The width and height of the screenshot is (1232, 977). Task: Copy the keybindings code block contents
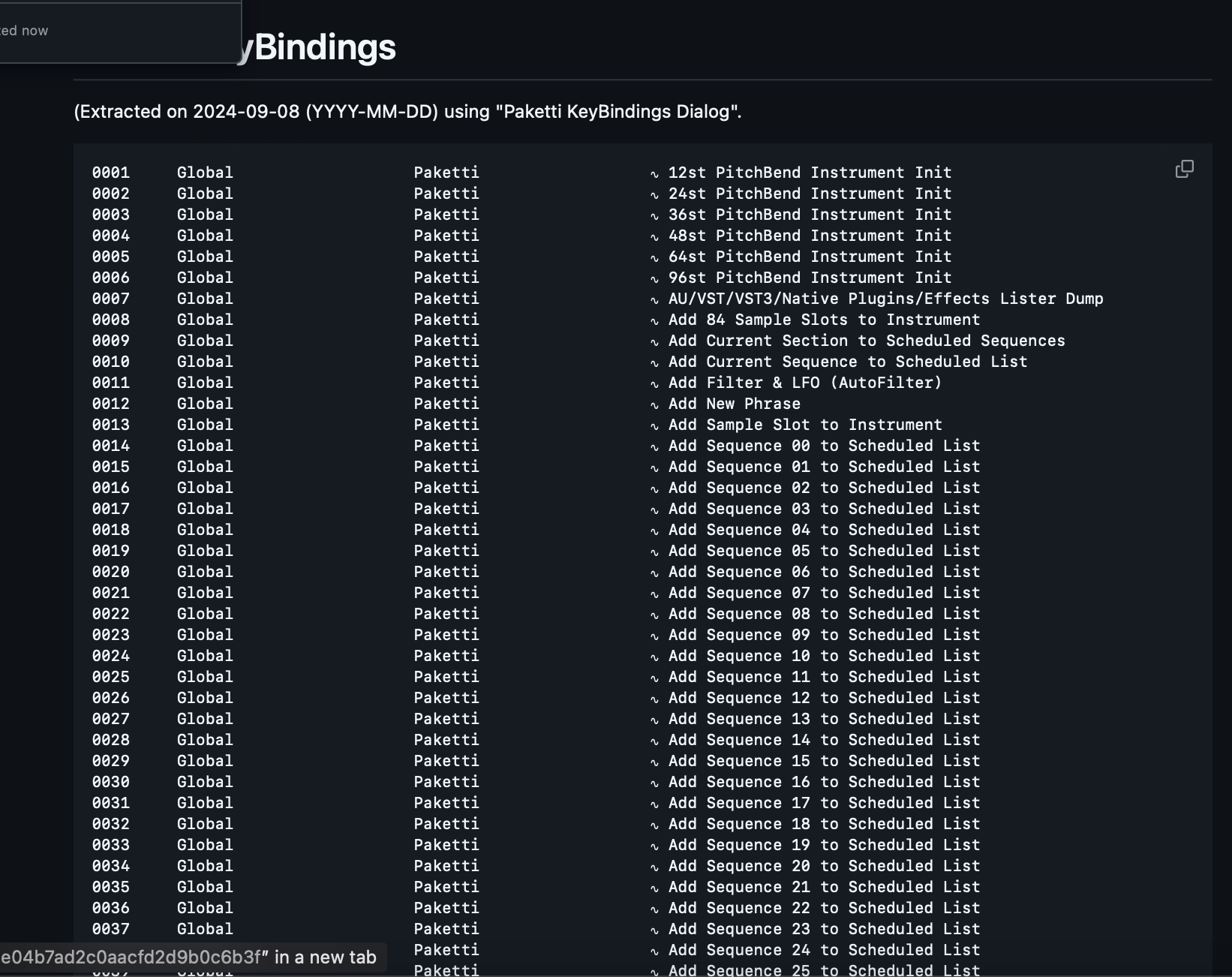point(1184,170)
